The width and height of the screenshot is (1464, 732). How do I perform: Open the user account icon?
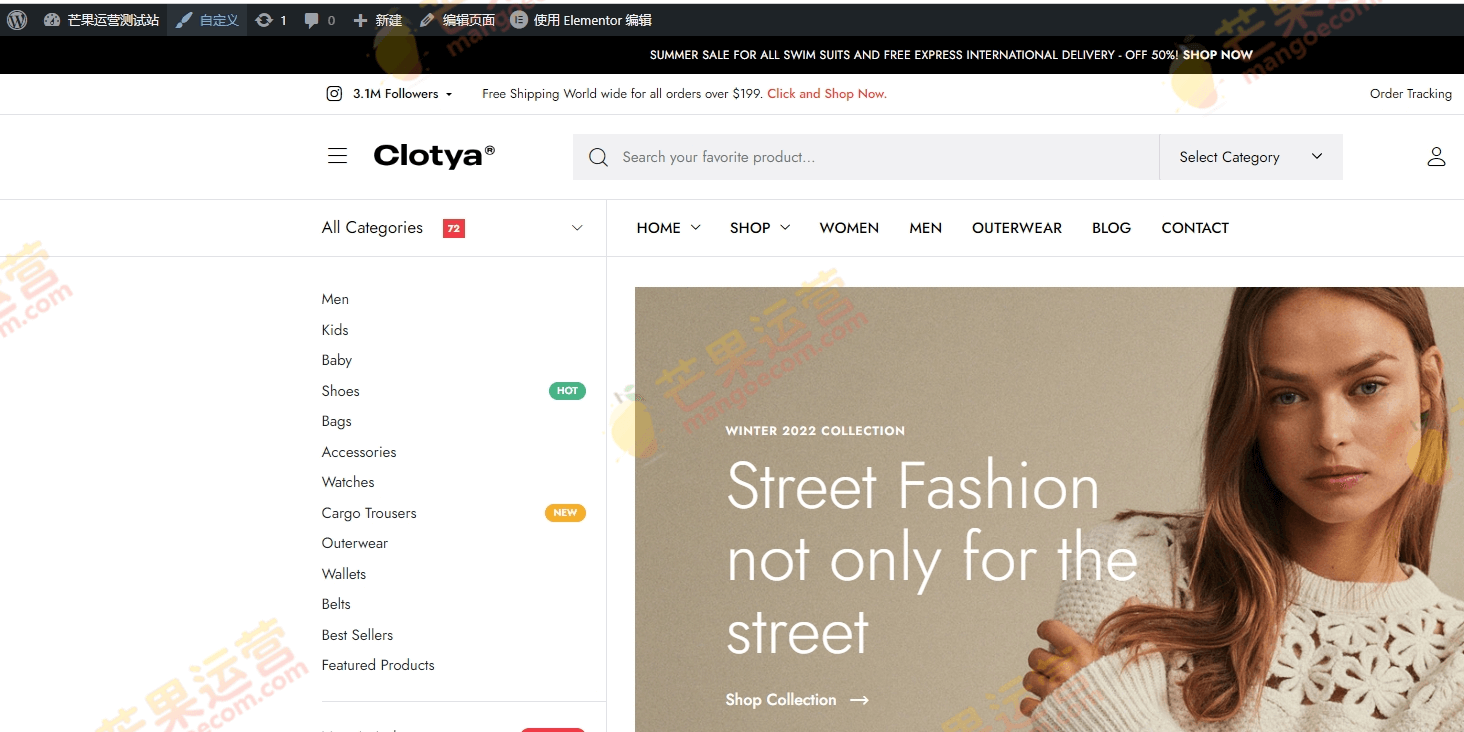[1436, 156]
